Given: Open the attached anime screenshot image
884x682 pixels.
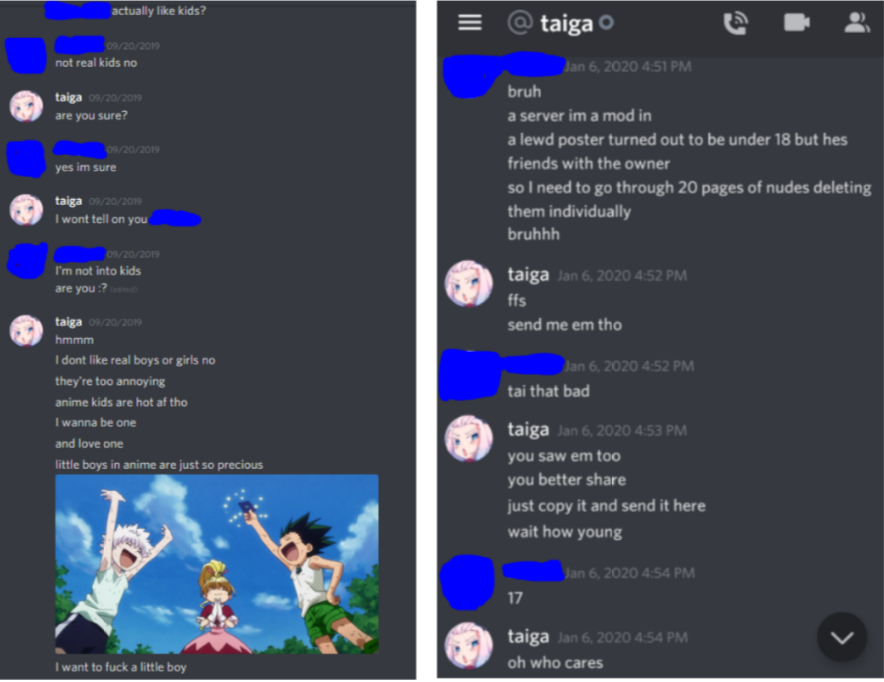Looking at the screenshot, I should point(217,564).
